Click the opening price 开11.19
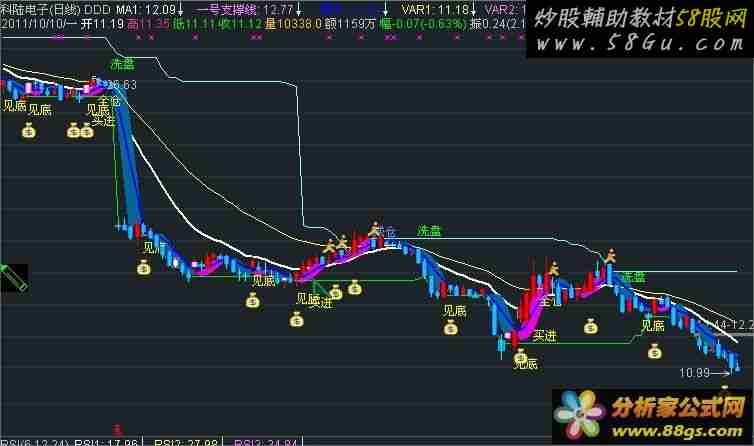 (102, 24)
